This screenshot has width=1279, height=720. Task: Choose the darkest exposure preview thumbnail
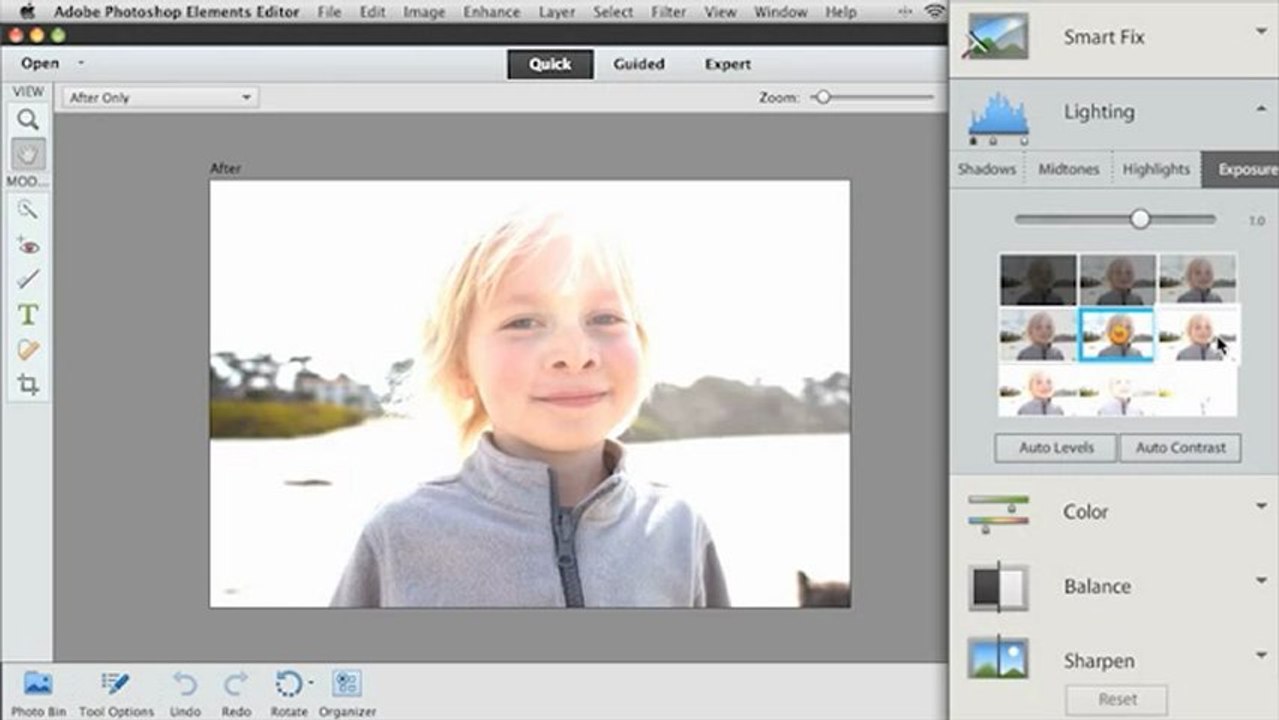[x=1039, y=280]
